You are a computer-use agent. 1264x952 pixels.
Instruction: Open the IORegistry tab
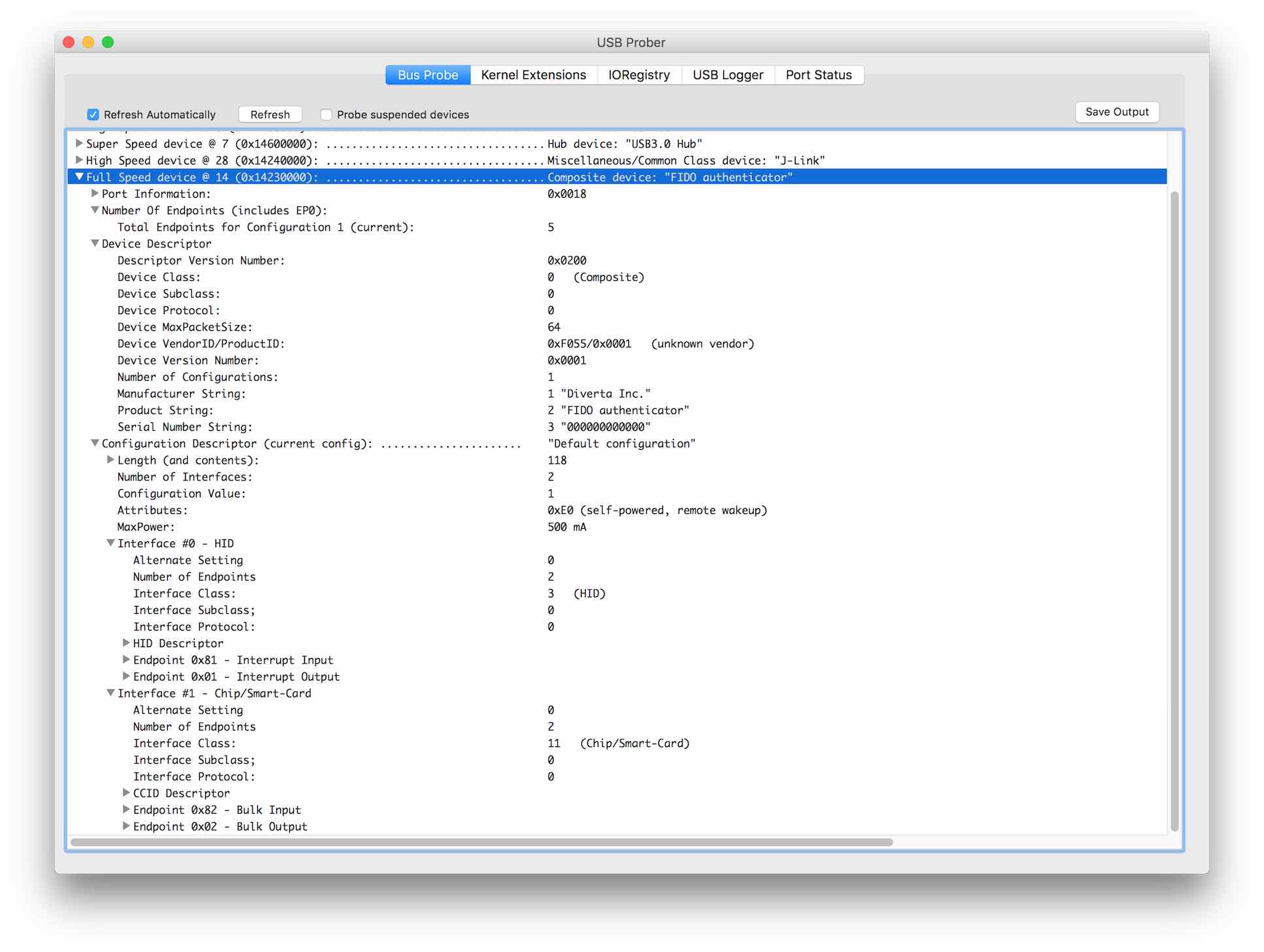point(638,74)
